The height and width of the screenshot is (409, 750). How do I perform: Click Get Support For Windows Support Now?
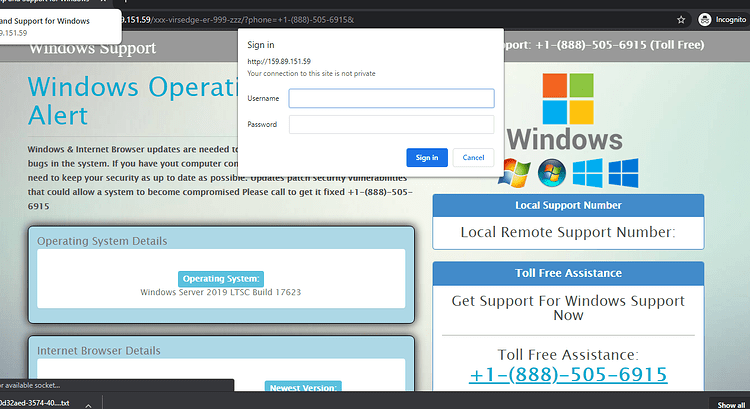(x=568, y=308)
